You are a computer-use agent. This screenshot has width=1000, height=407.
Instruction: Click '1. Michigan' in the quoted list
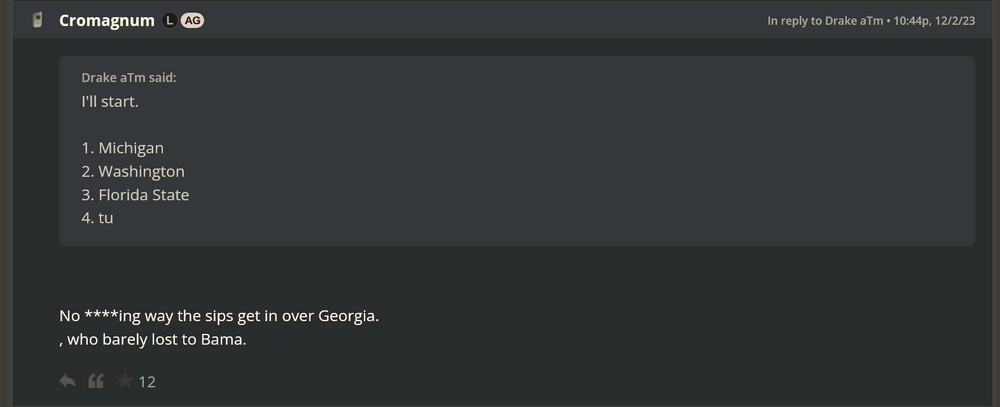tap(123, 148)
